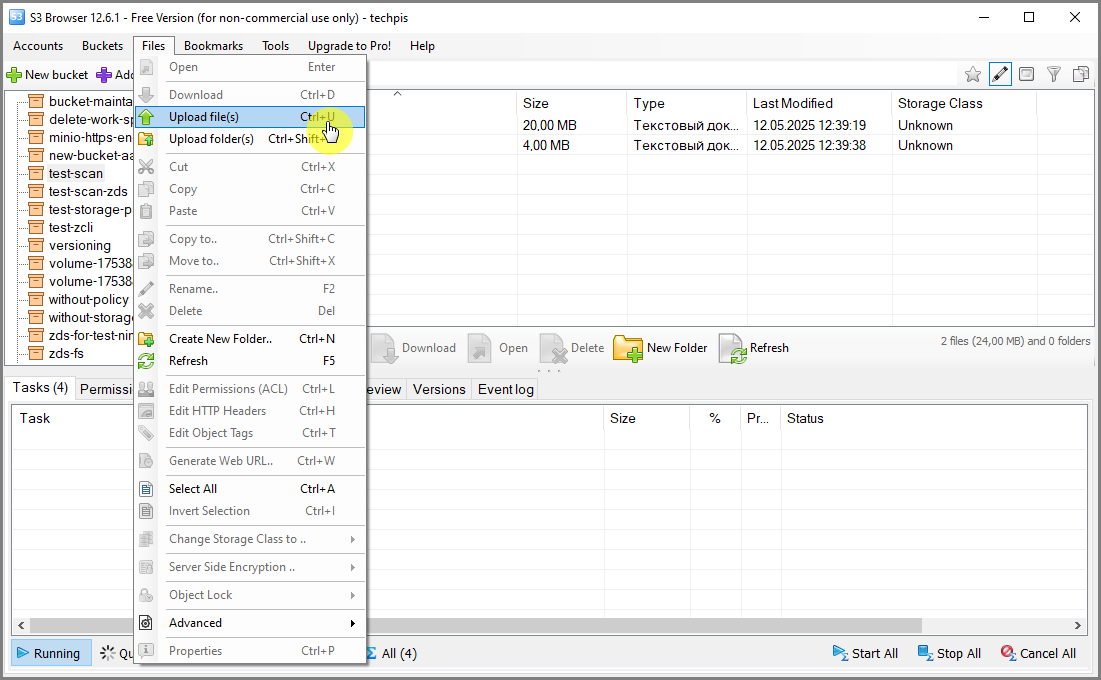Click the Running filter button

pos(51,653)
